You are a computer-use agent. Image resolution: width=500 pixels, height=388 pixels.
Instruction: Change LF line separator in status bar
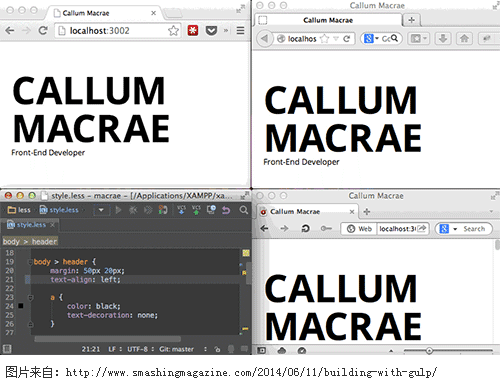click(114, 349)
